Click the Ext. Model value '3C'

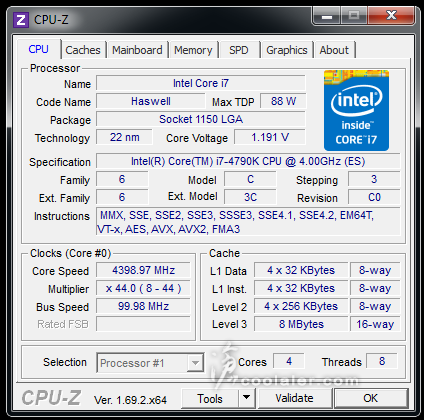point(250,197)
